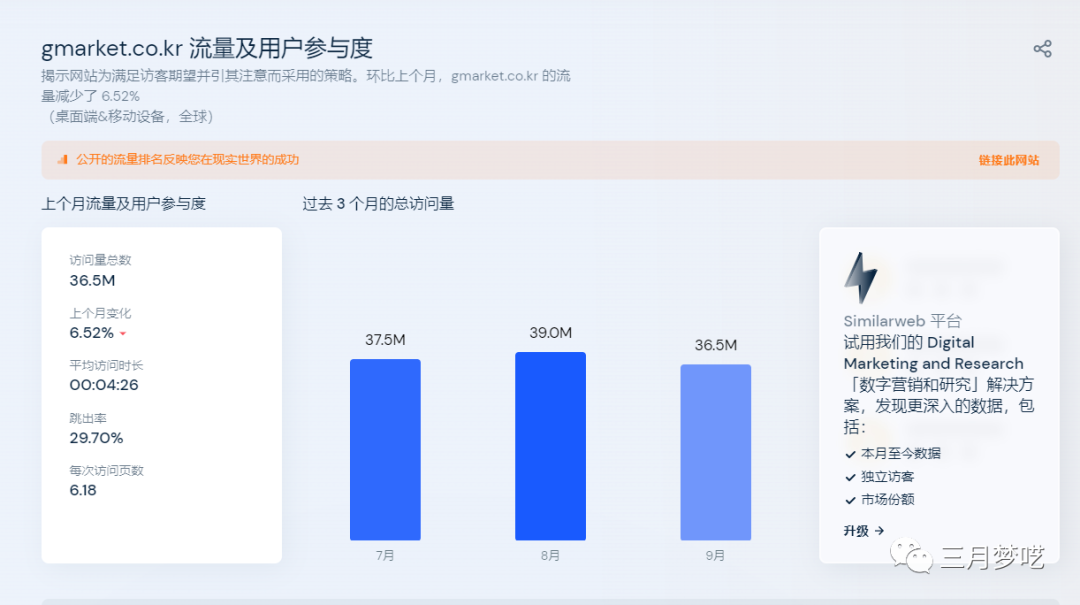Image resolution: width=1080 pixels, height=605 pixels.
Task: Click the 跳出率 label
Action: tap(87, 418)
